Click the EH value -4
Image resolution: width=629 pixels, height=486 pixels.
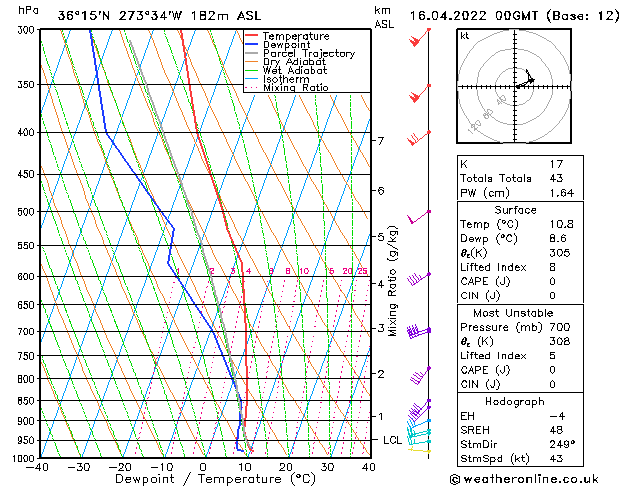558,416
